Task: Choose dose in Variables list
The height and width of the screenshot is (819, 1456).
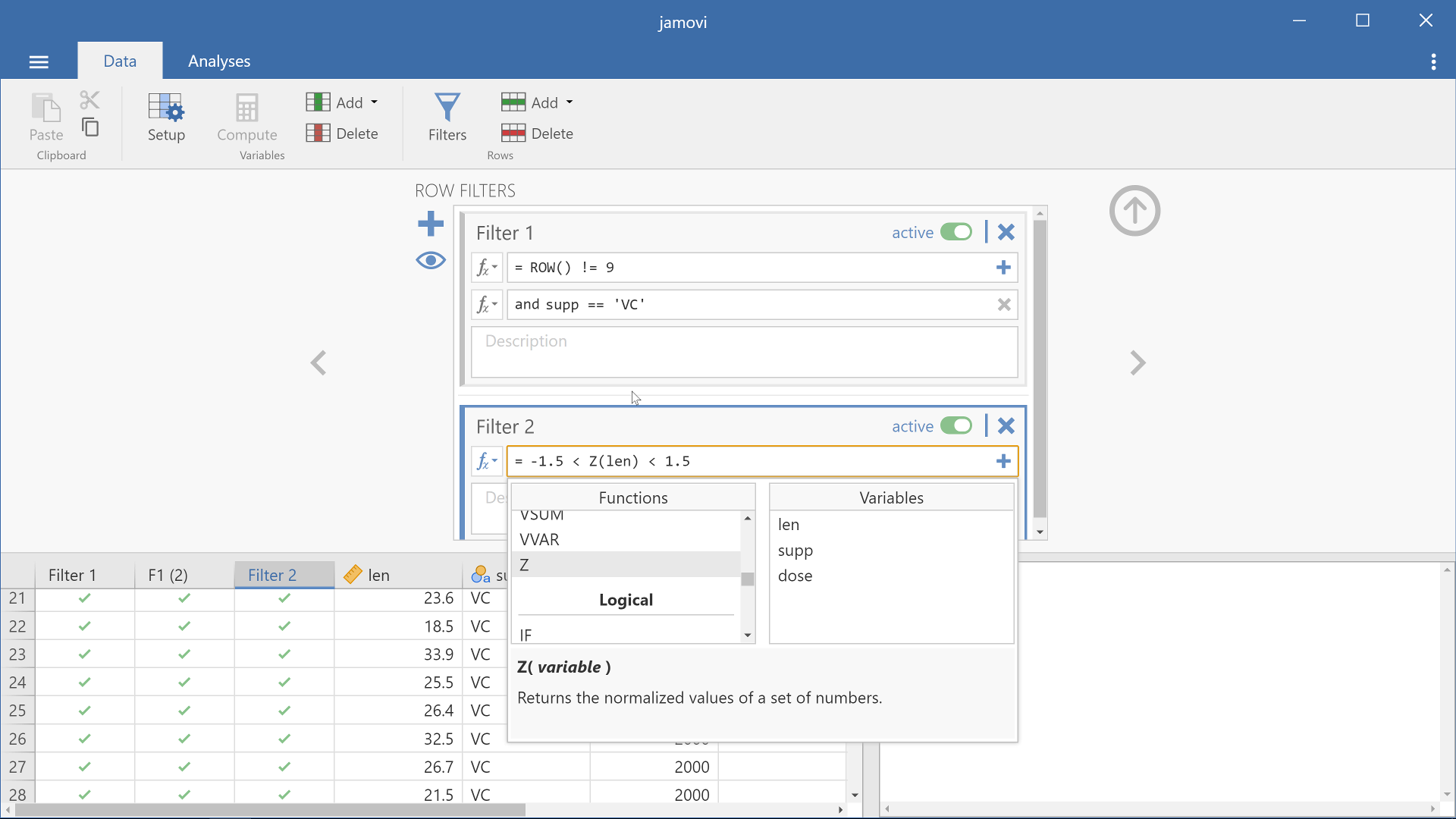Action: point(891,576)
